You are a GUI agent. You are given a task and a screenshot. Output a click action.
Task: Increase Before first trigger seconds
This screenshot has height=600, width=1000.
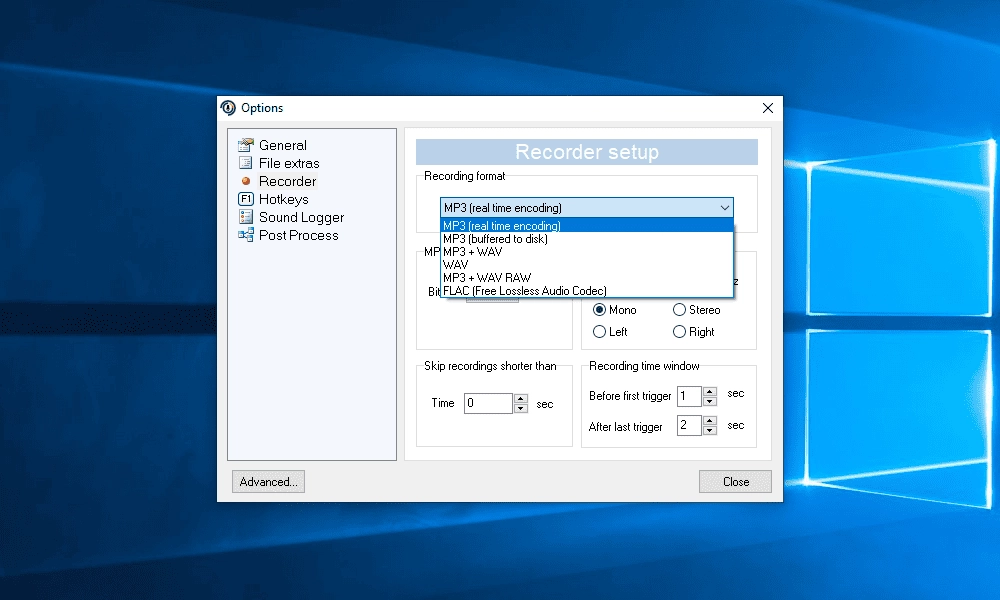pyautogui.click(x=710, y=391)
